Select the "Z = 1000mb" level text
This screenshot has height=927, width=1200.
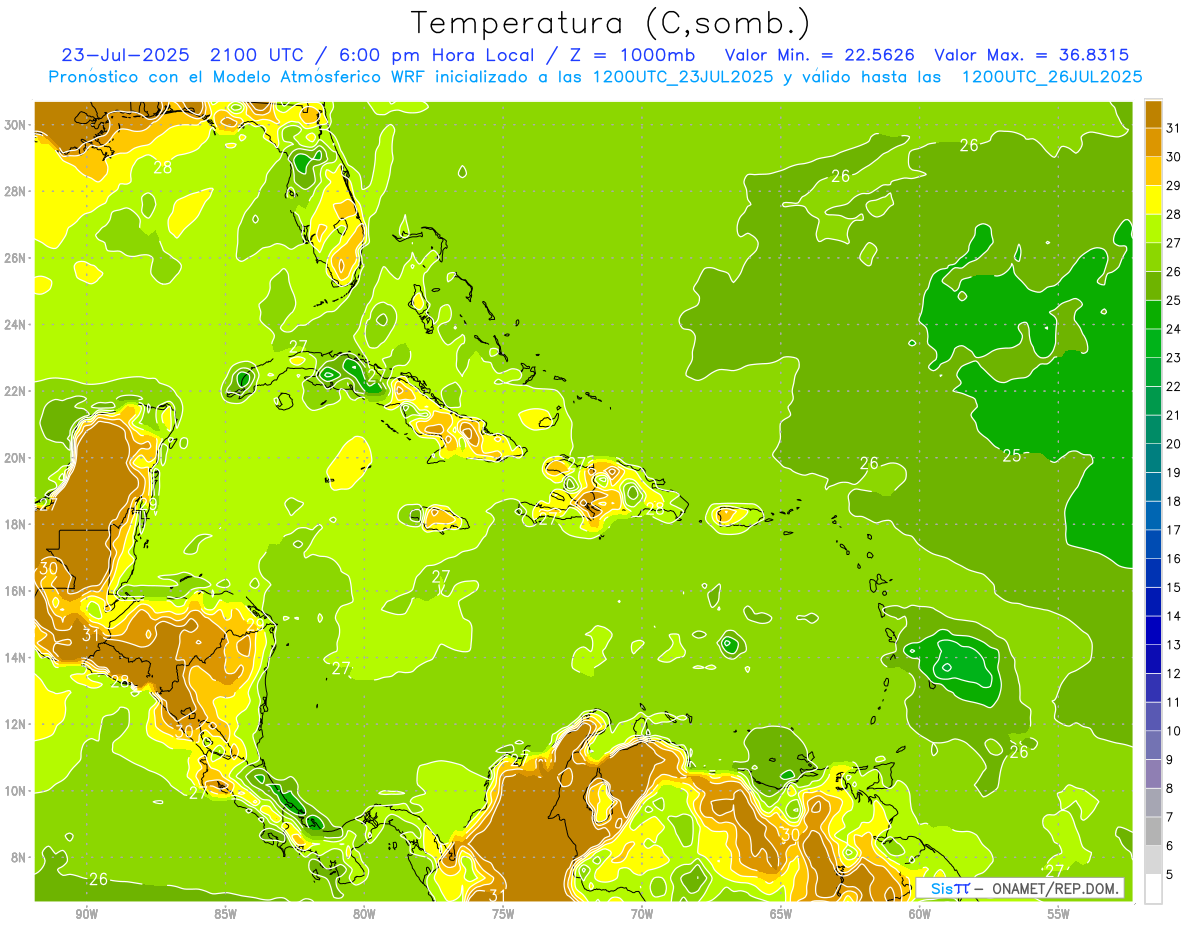click(632, 54)
